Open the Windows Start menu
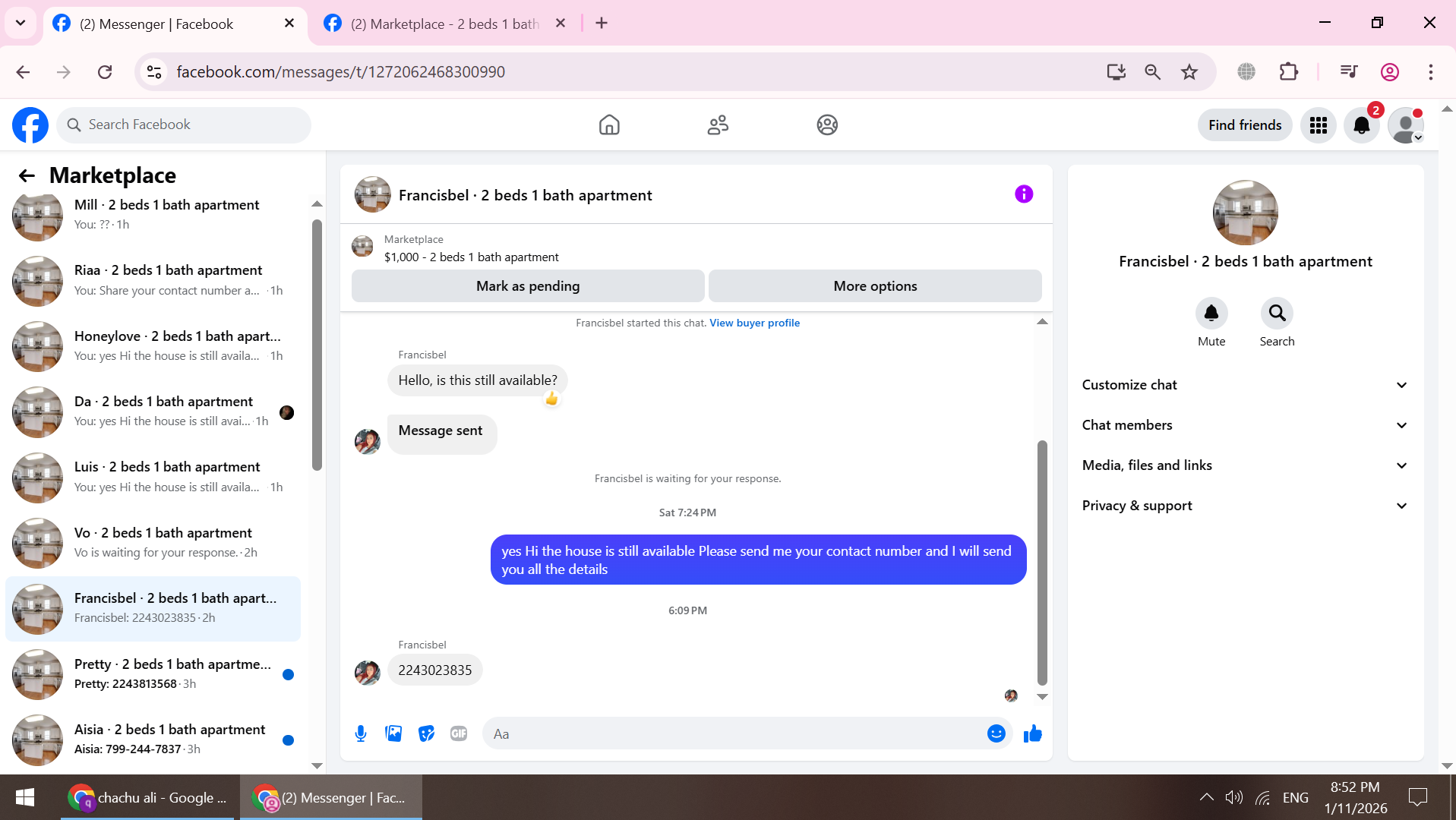 pos(25,797)
